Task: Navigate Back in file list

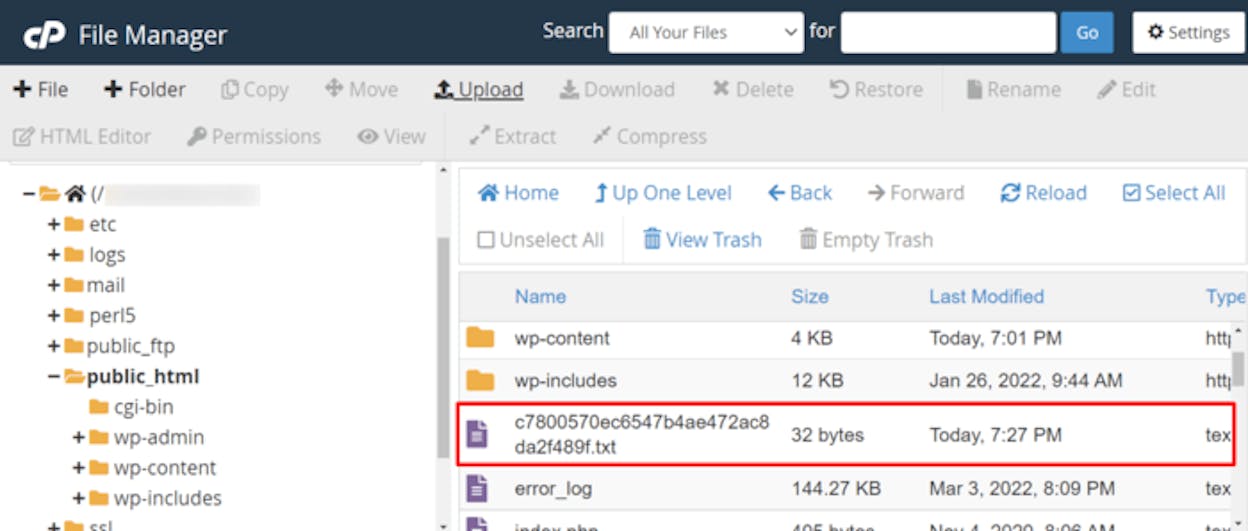Action: [800, 193]
